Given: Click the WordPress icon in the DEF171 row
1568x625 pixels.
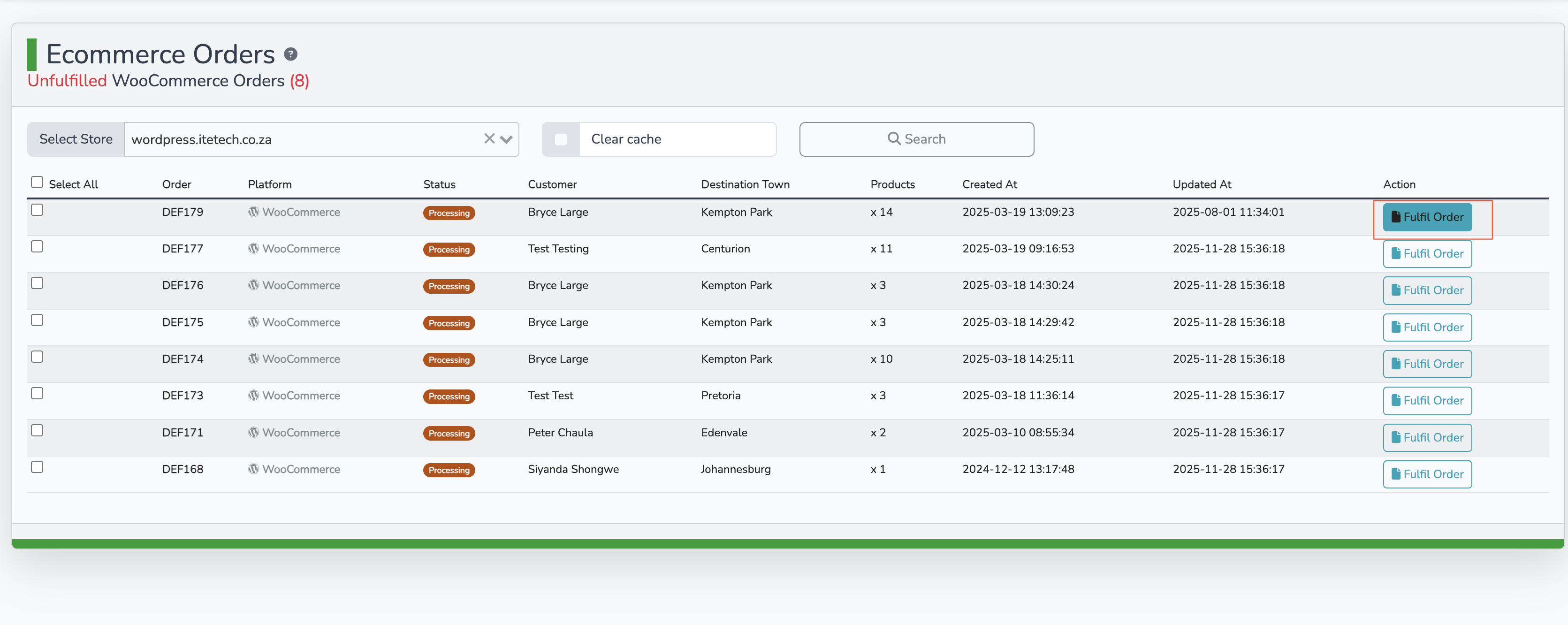Looking at the screenshot, I should point(253,432).
